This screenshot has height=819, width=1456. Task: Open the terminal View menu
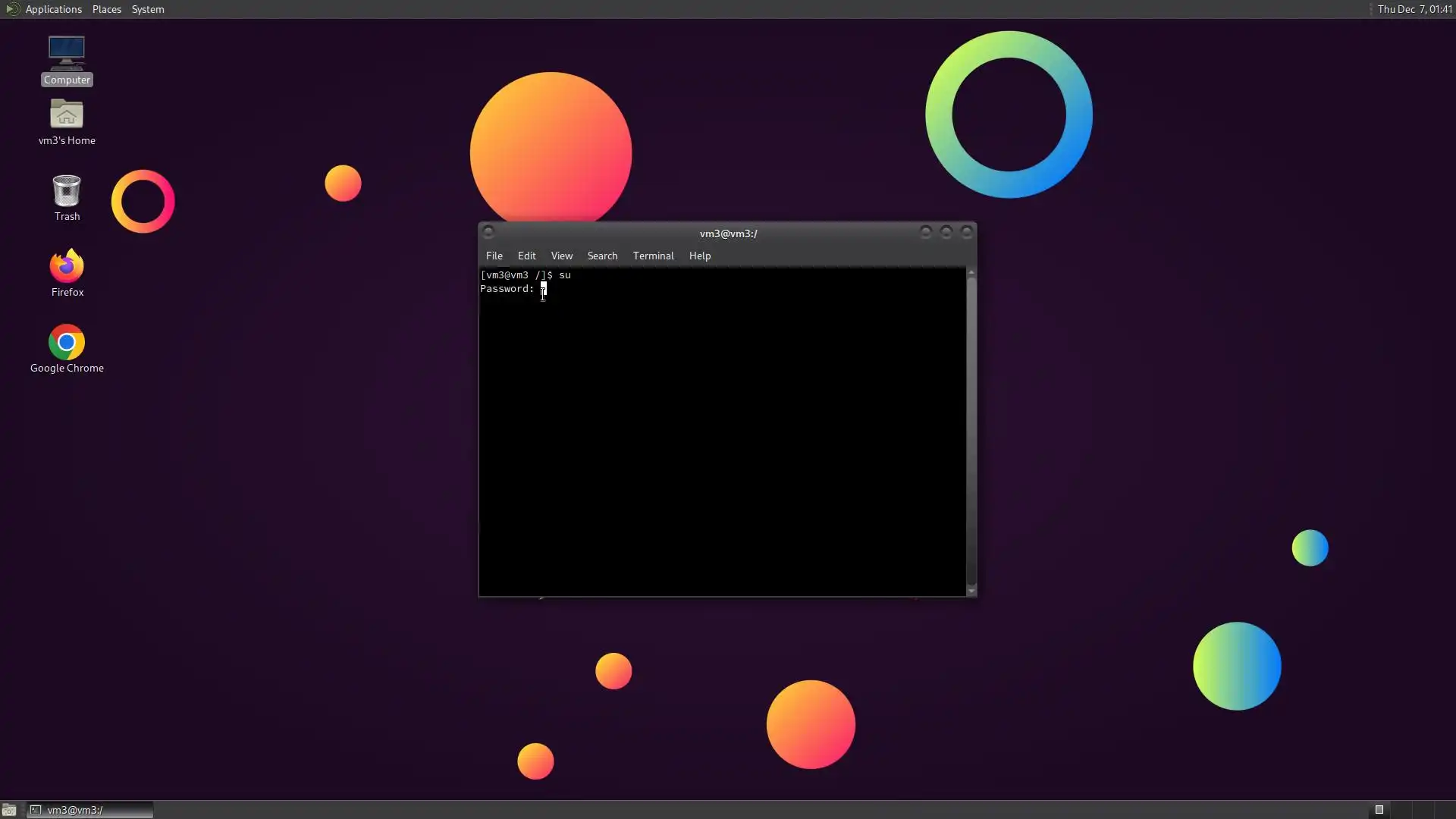(561, 256)
